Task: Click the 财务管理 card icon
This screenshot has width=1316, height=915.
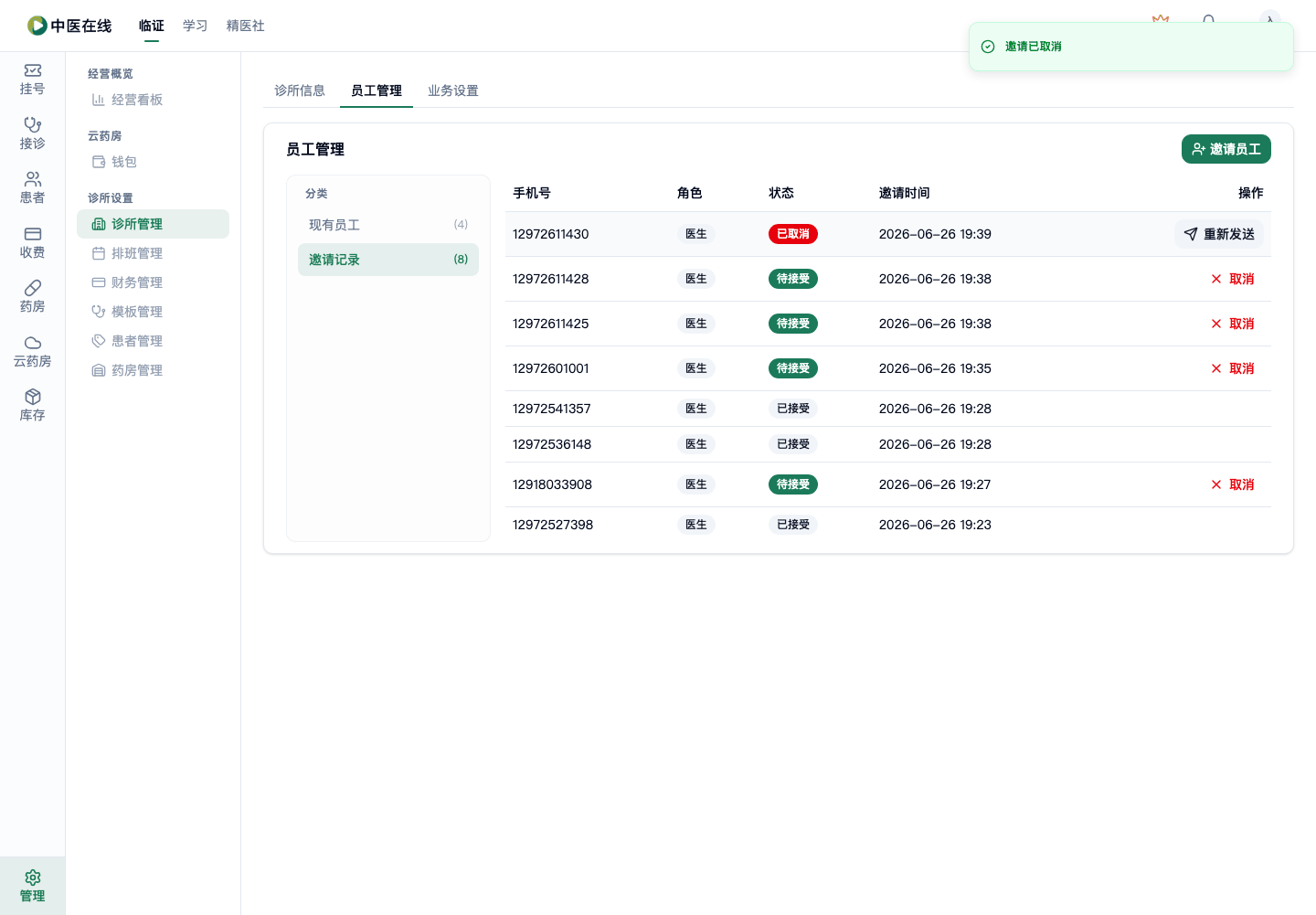Action: point(98,282)
